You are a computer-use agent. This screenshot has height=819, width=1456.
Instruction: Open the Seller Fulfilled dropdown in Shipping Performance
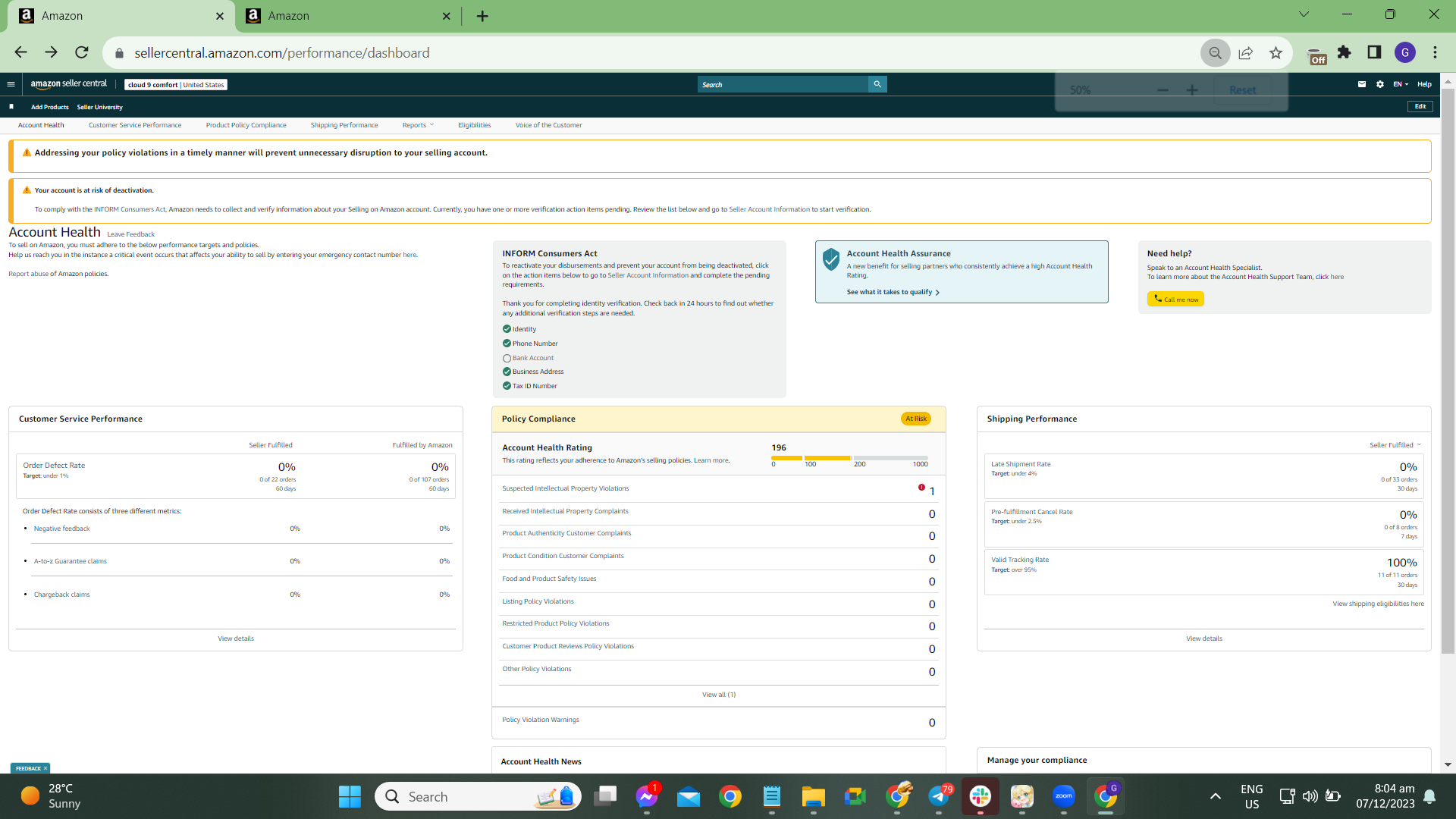pyautogui.click(x=1395, y=445)
